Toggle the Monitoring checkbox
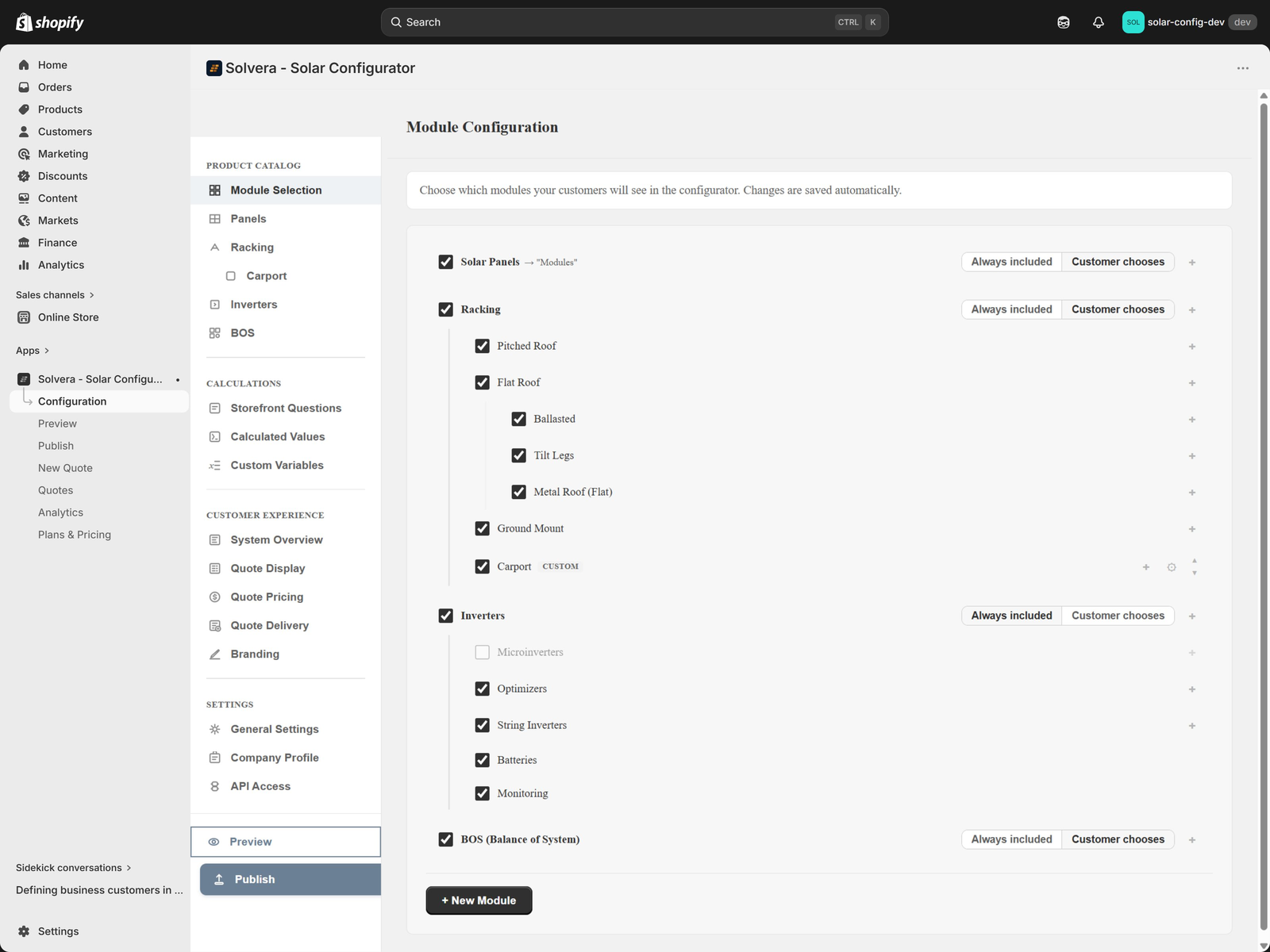The height and width of the screenshot is (952, 1270). (x=483, y=793)
